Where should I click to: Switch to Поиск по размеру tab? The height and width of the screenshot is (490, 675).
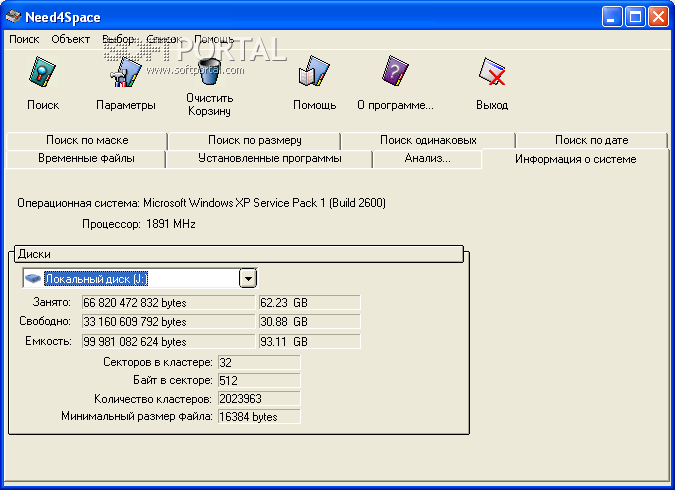(x=255, y=140)
